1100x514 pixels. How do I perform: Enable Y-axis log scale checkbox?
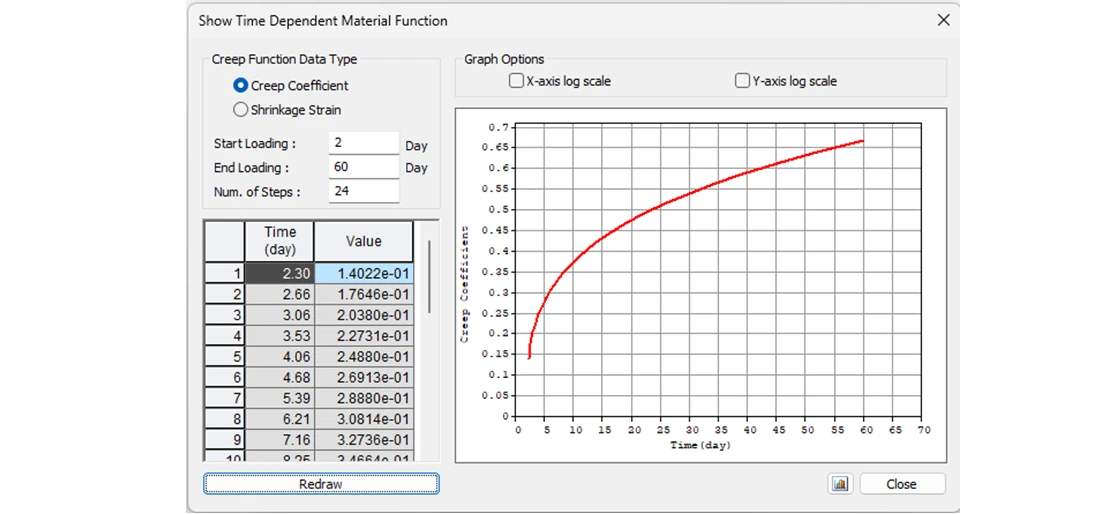(x=742, y=81)
